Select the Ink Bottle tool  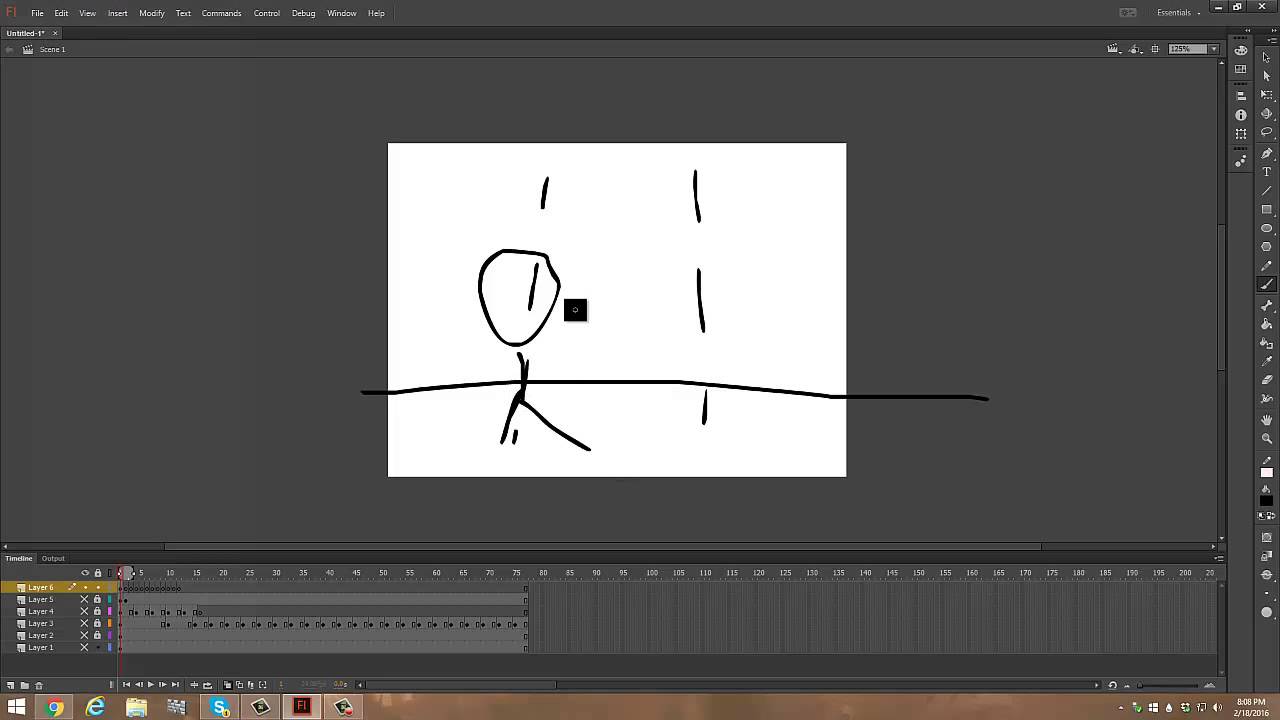coord(1266,343)
